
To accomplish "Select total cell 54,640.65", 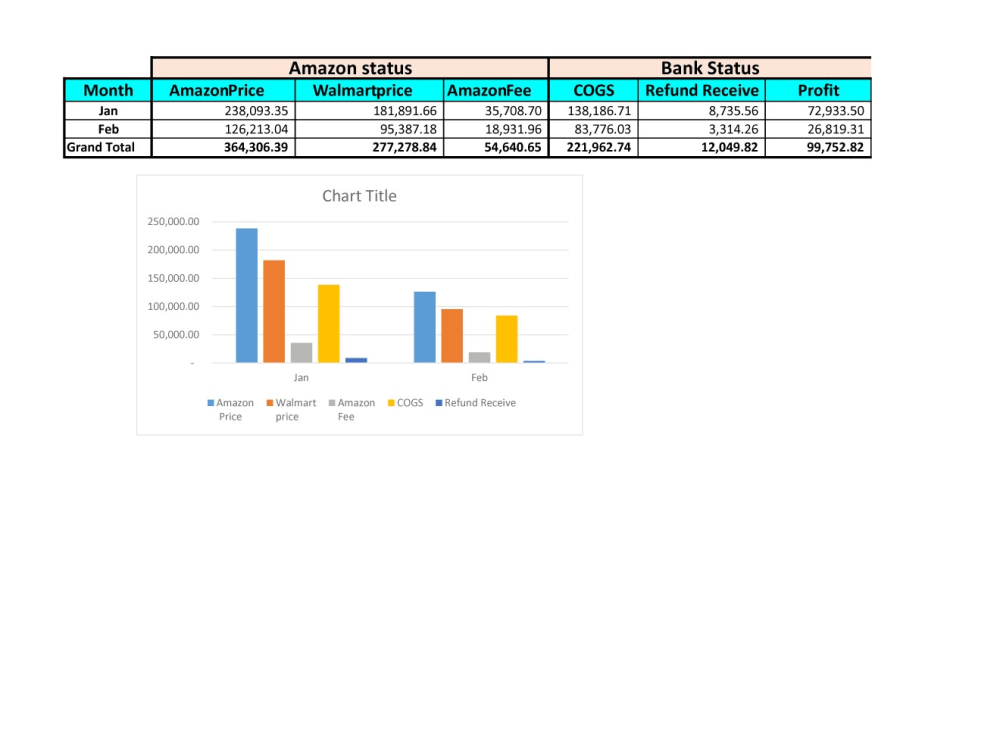I will (496, 147).
